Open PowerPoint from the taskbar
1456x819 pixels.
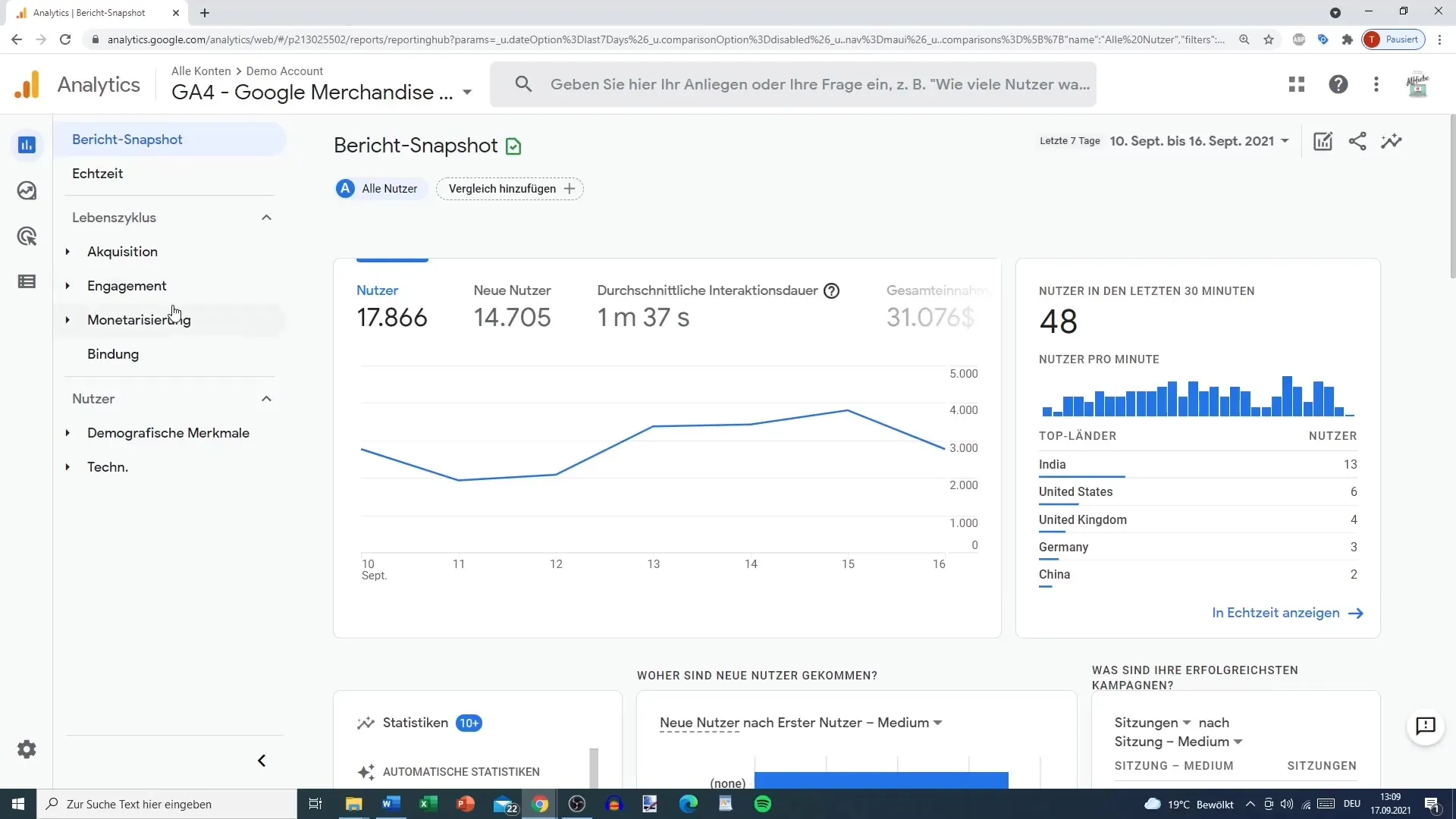466,804
